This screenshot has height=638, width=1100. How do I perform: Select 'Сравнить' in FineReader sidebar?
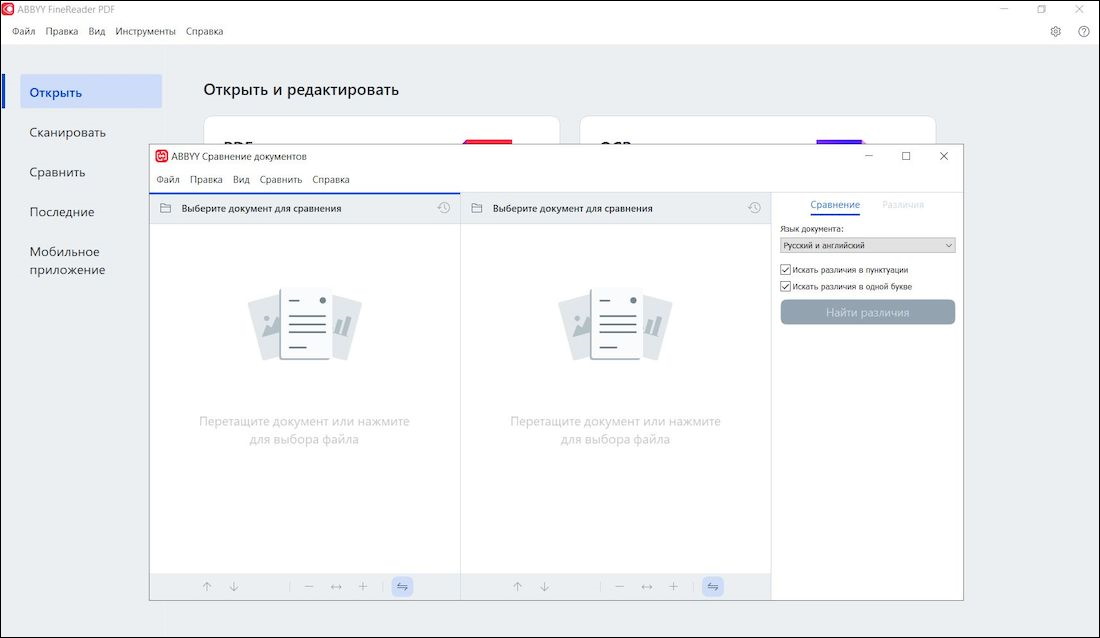58,172
